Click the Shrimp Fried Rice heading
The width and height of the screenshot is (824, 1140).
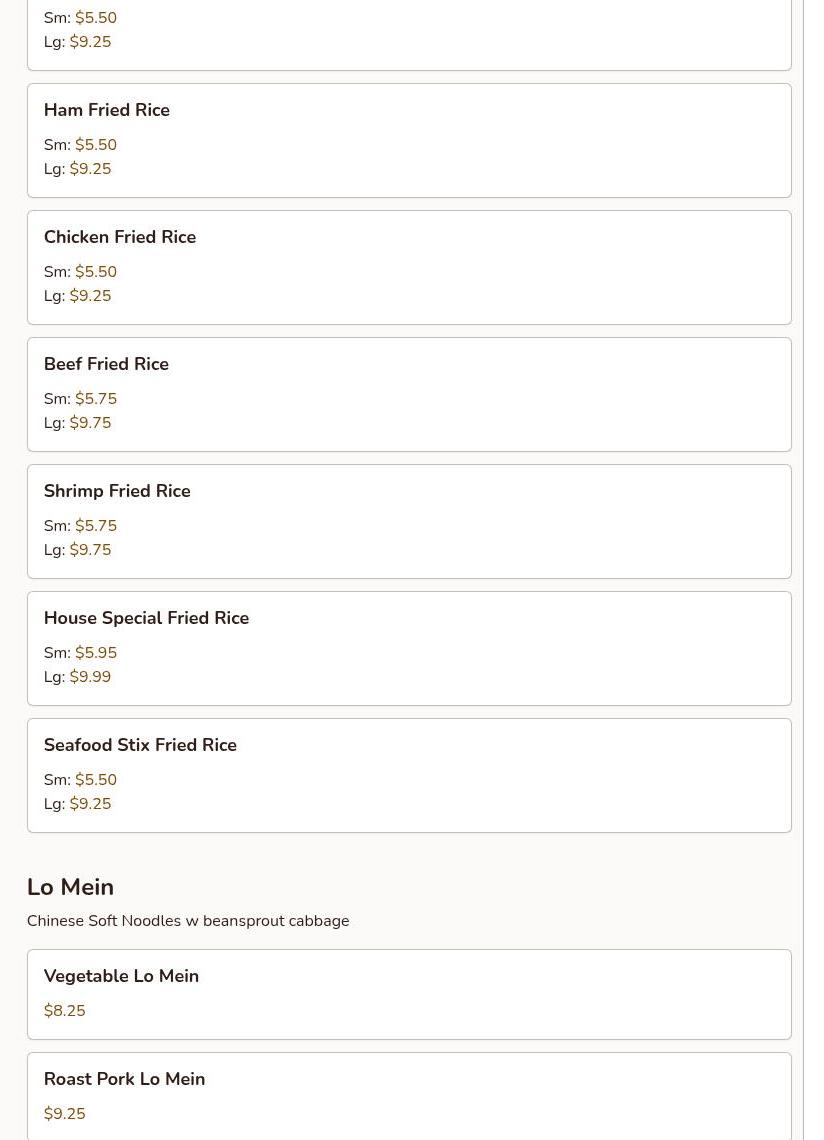[x=117, y=491]
